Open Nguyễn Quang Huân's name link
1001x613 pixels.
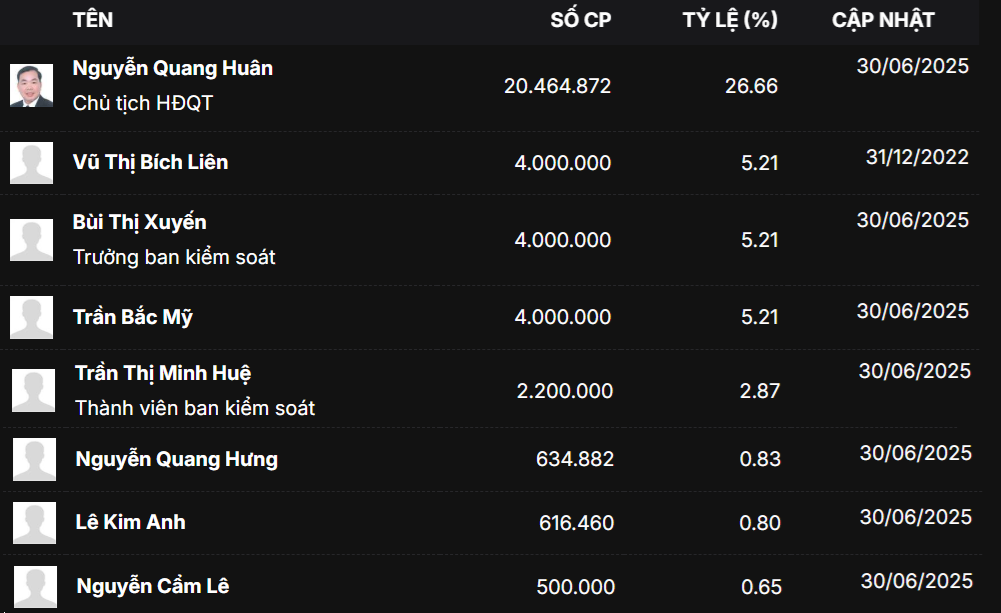pos(173,68)
